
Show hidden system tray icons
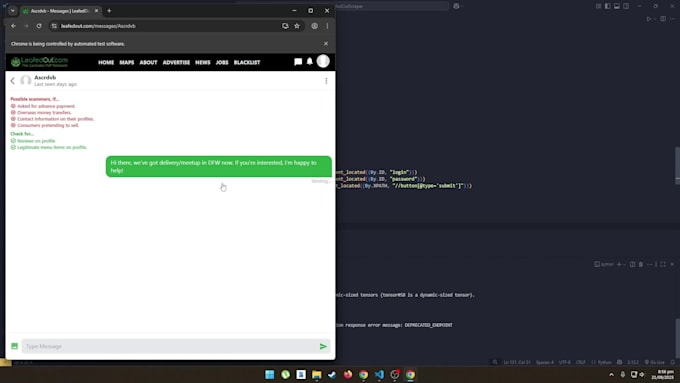click(x=611, y=374)
